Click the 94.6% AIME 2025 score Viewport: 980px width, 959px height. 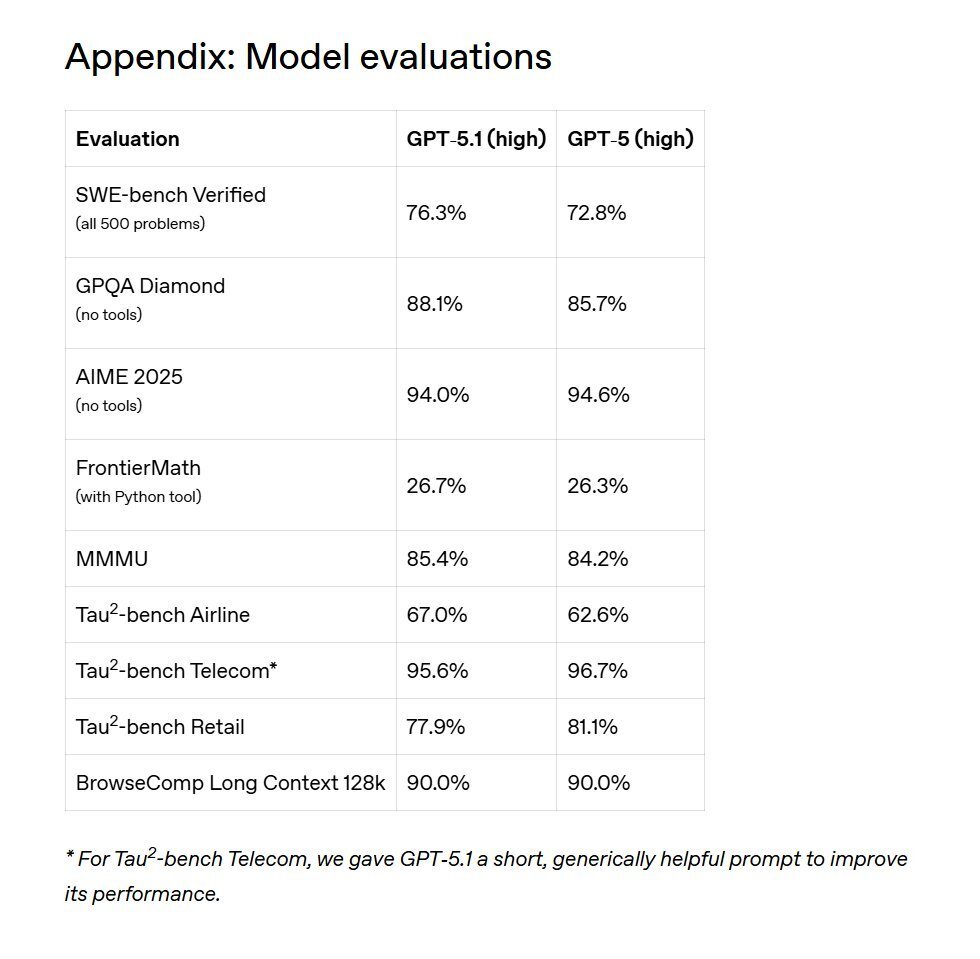point(598,395)
